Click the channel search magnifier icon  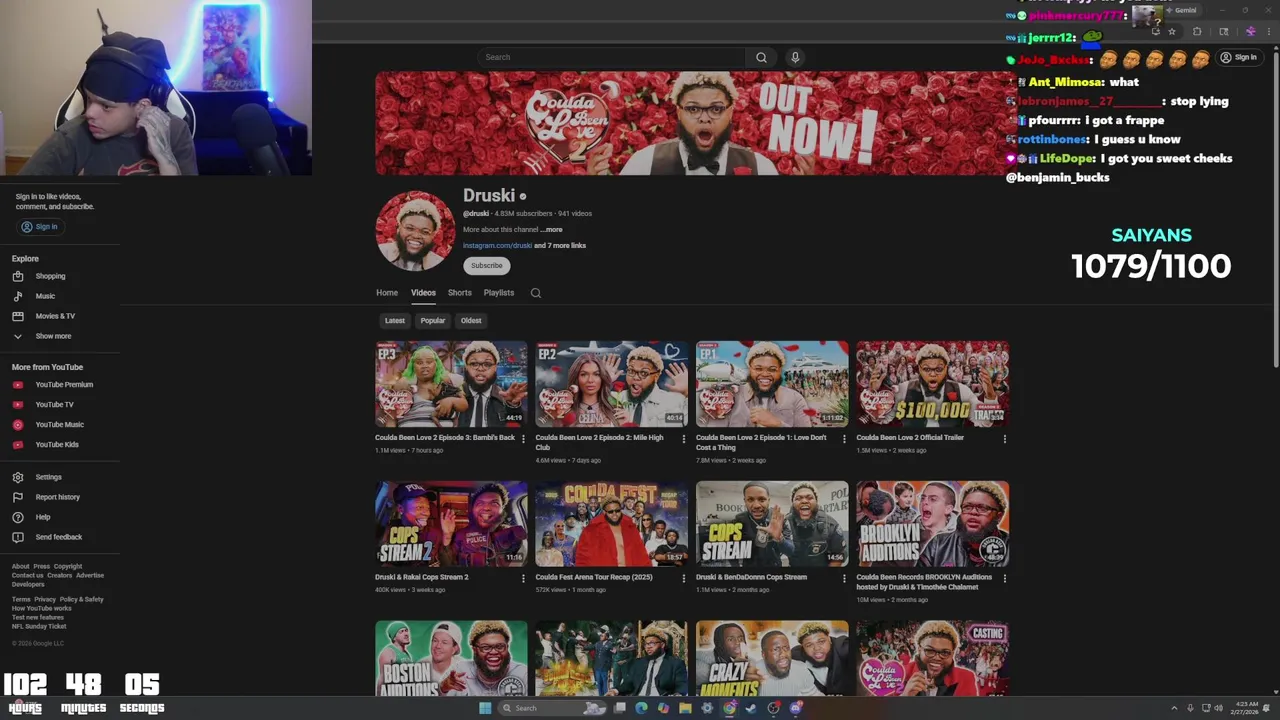tap(536, 293)
